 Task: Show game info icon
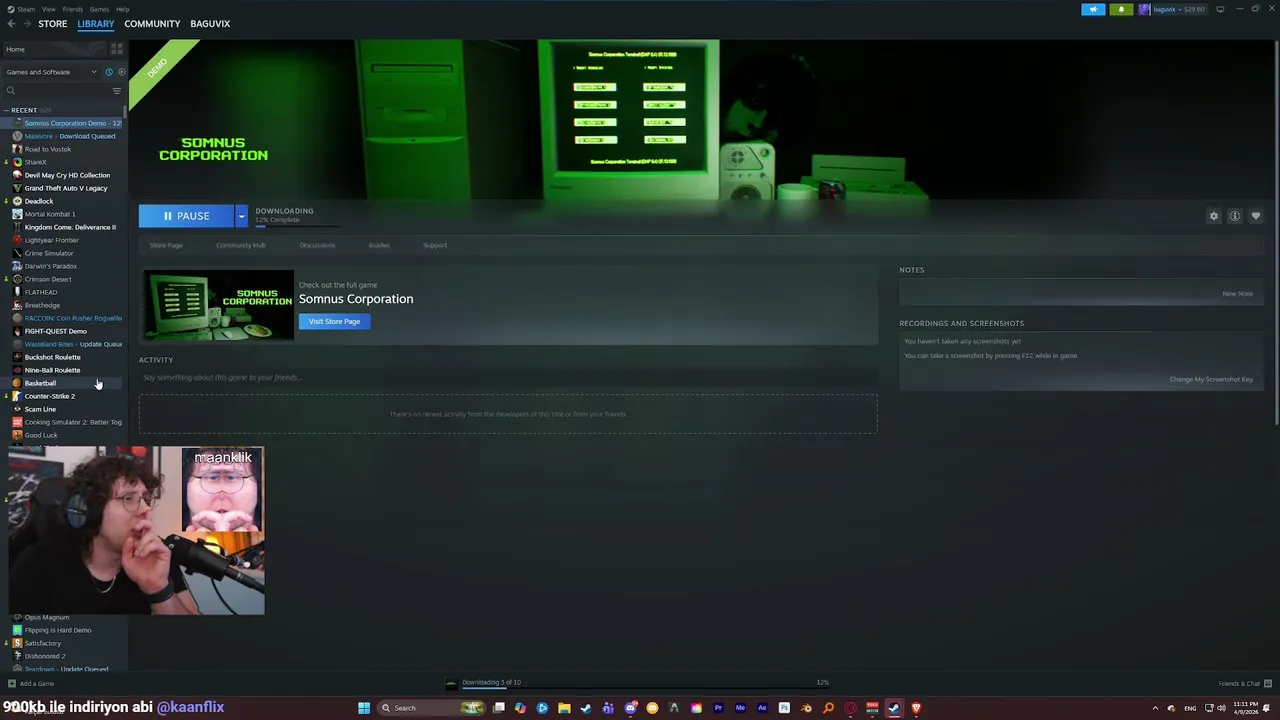tap(1235, 216)
